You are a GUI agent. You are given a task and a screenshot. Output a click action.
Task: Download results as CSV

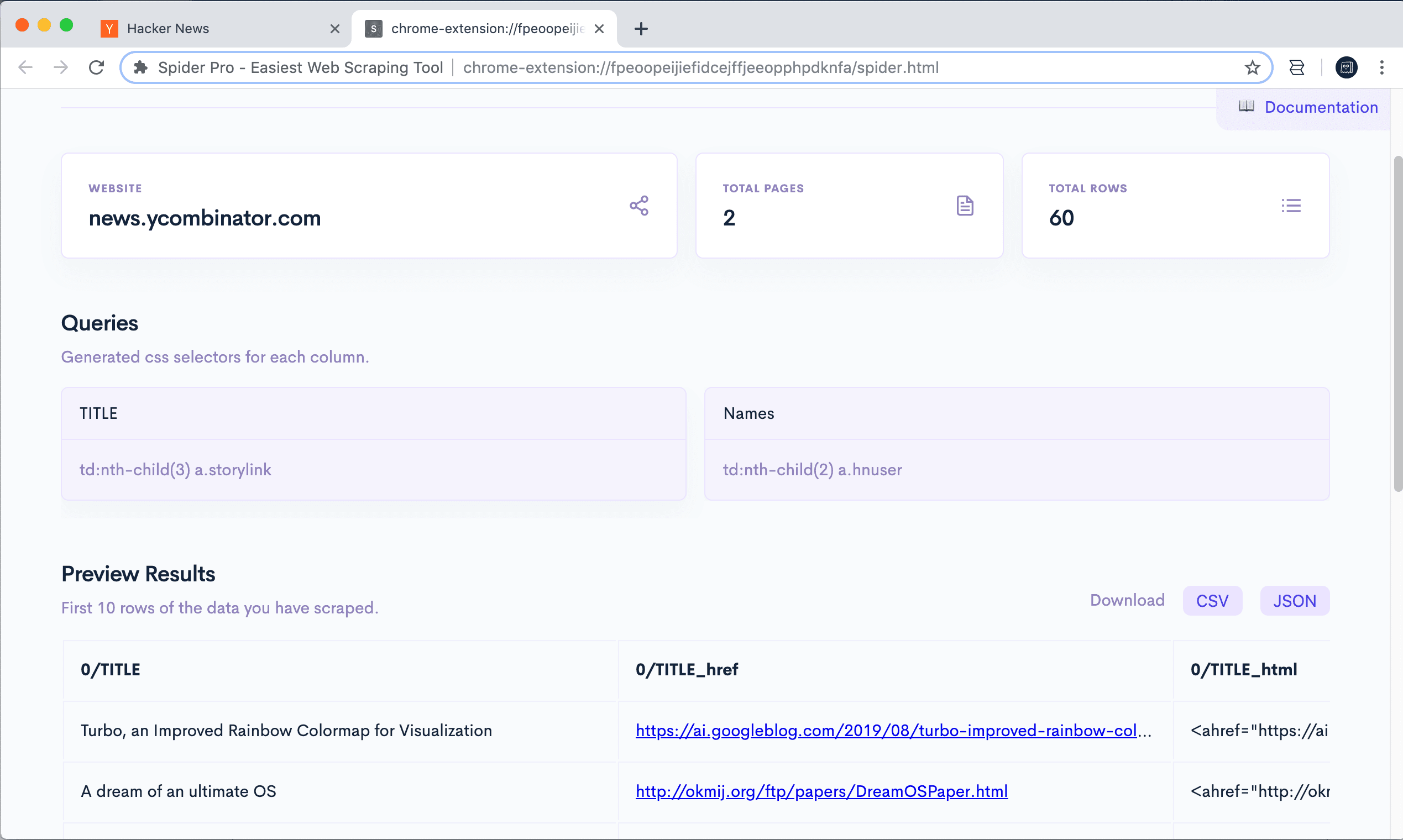(1212, 601)
